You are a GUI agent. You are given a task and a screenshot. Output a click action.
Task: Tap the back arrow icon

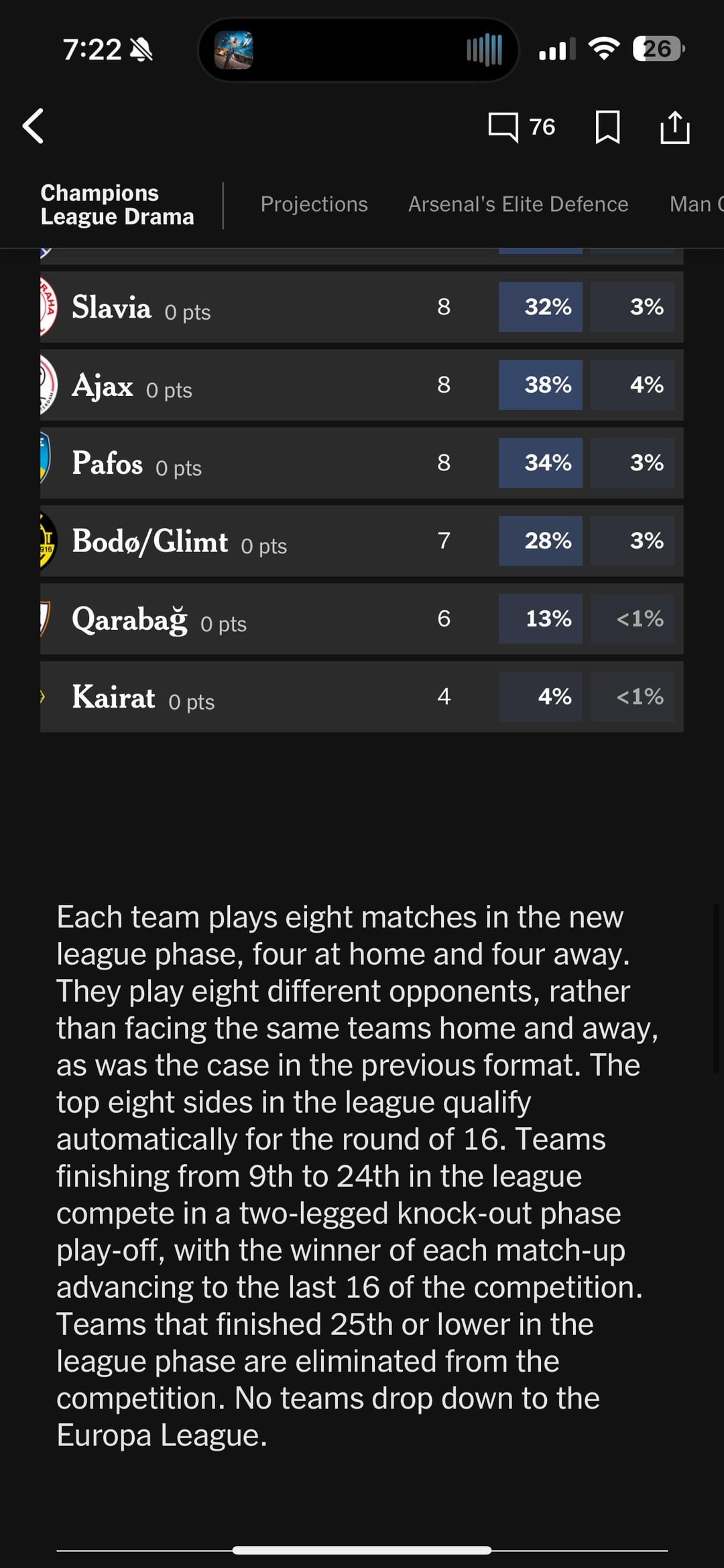pos(34,126)
